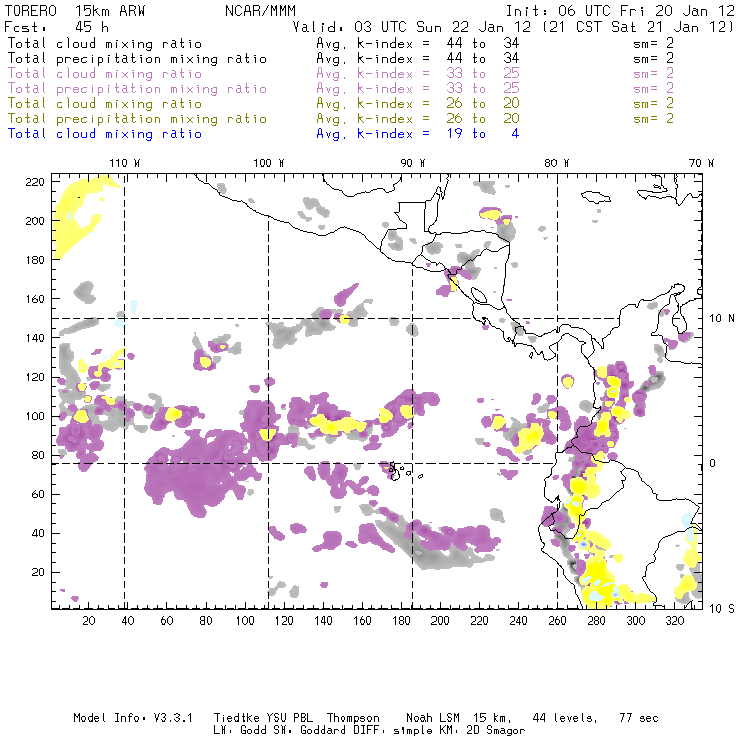This screenshot has height=740, width=740.
Task: Click "140" on the vertical grid axis
Action: click(35, 338)
